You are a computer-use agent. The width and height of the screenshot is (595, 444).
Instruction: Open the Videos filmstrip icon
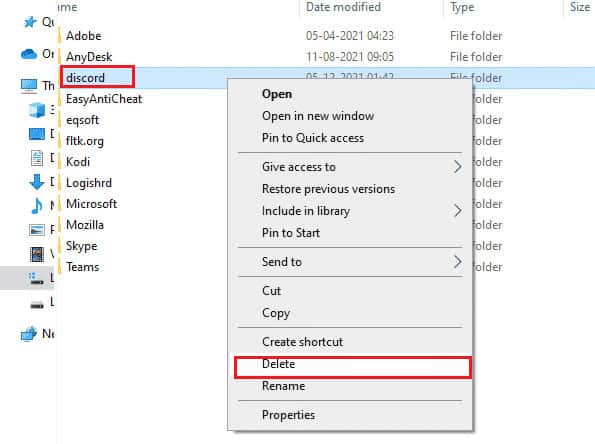coord(37,254)
